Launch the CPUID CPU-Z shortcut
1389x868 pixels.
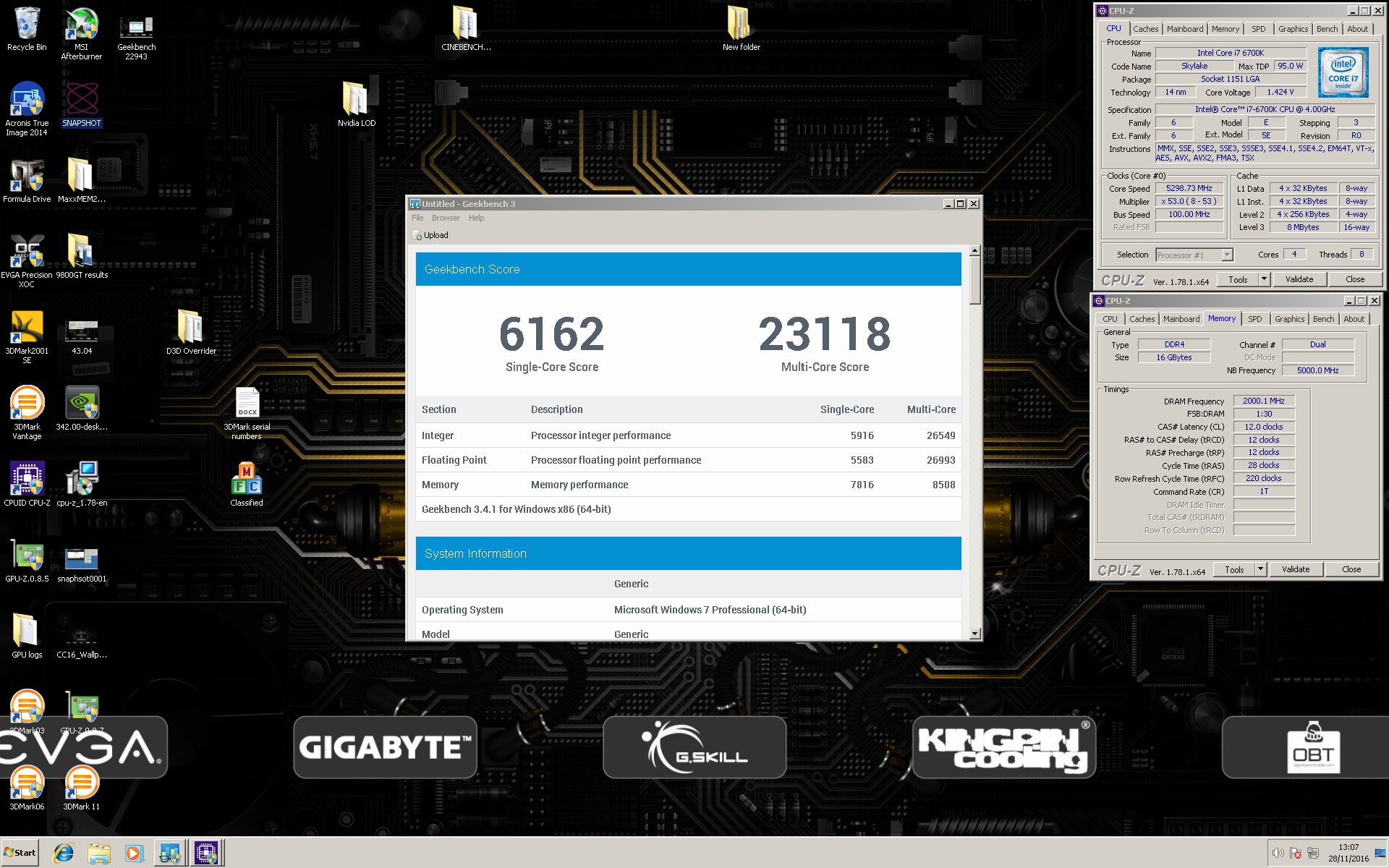point(27,484)
